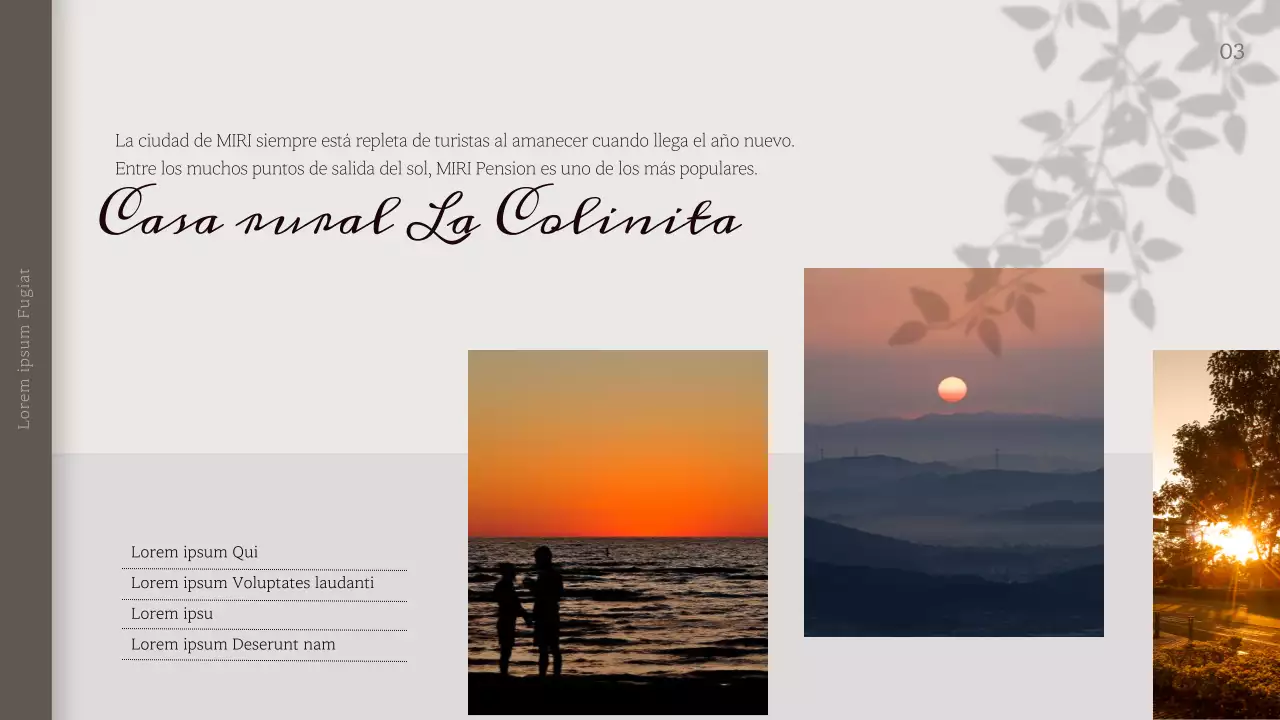Click the paragraph line starting 'La ciudad de MIRI'
This screenshot has height=720, width=1280.
coord(454,141)
